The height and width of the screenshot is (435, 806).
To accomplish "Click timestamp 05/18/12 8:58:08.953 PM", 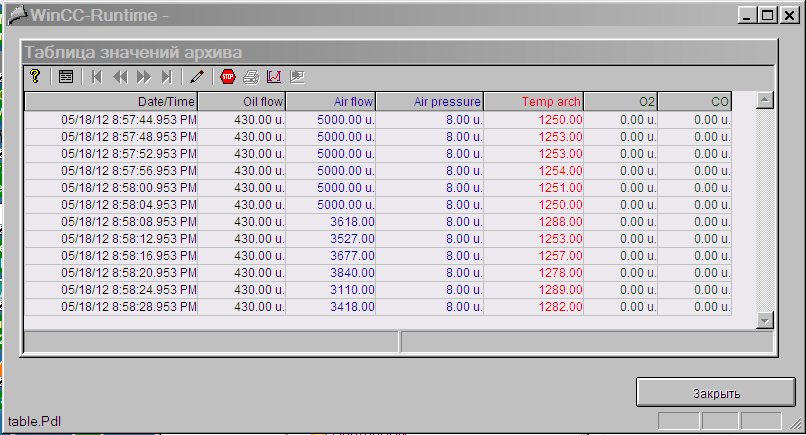I will coord(129,222).
